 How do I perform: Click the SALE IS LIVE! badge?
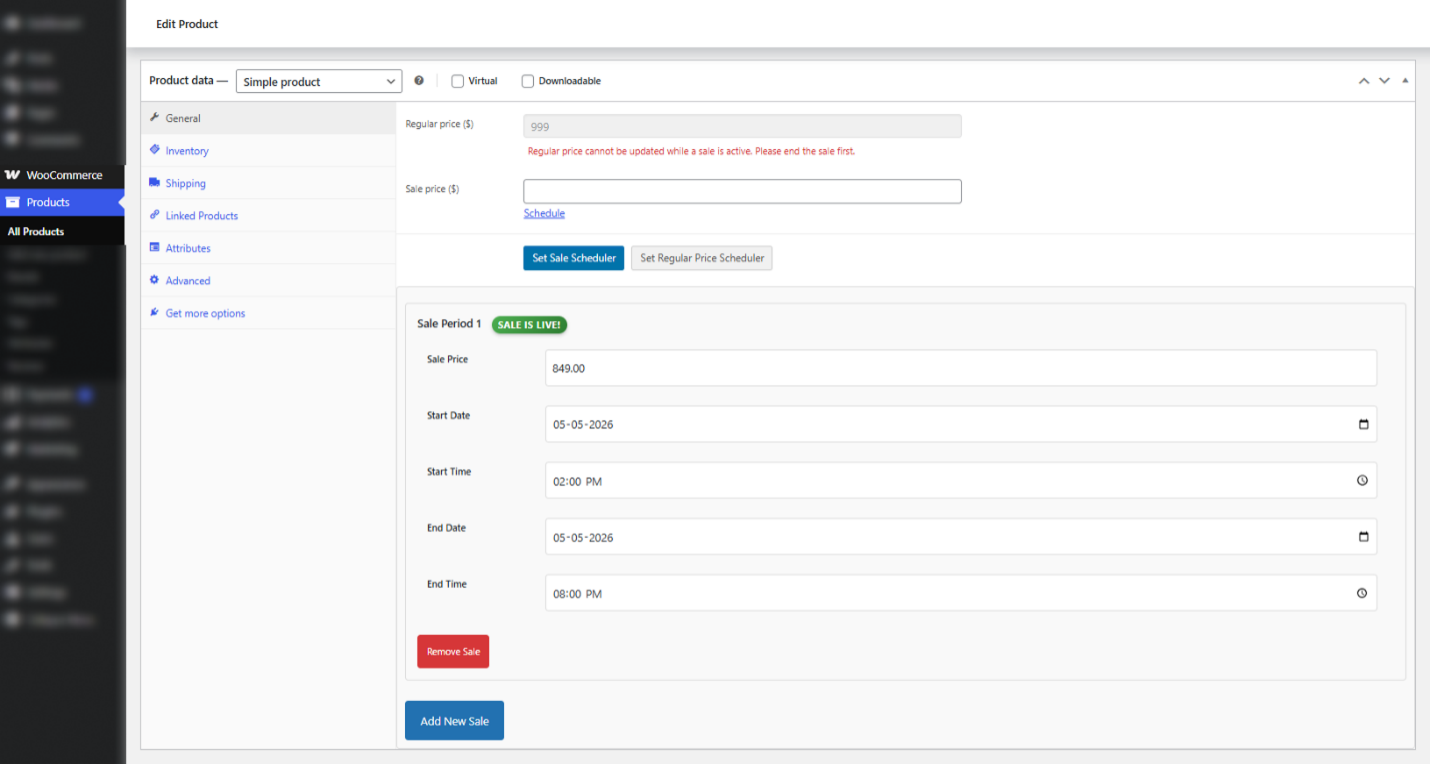(529, 325)
